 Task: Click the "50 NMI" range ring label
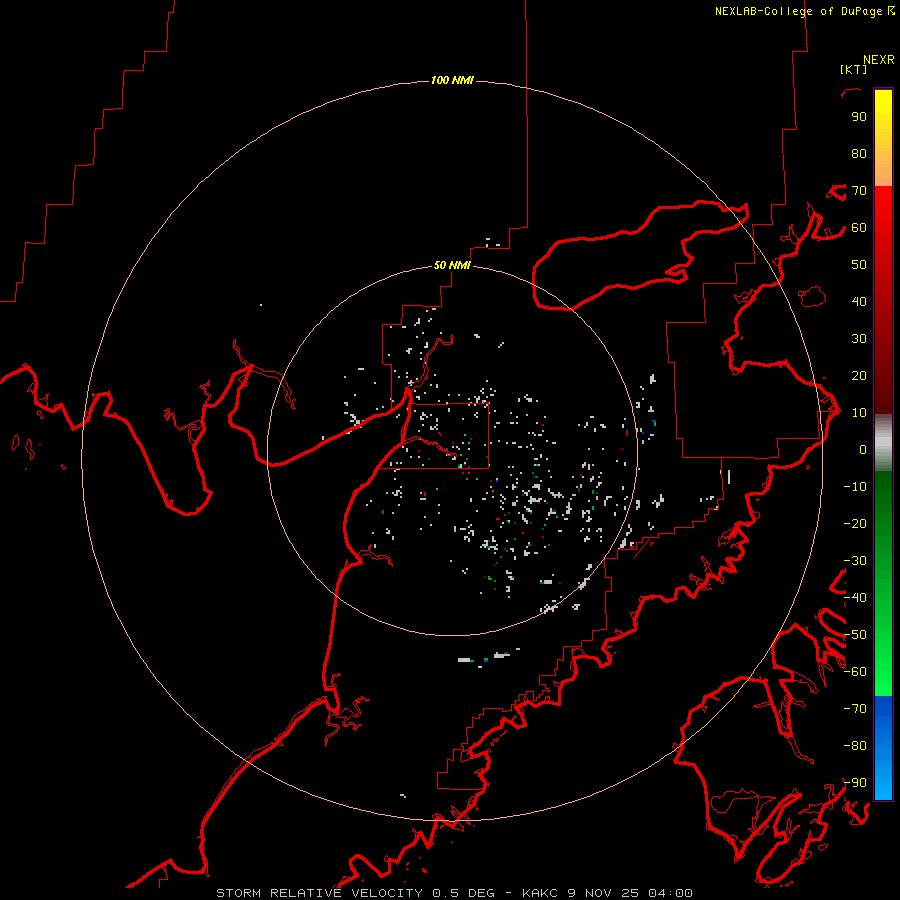(x=452, y=265)
